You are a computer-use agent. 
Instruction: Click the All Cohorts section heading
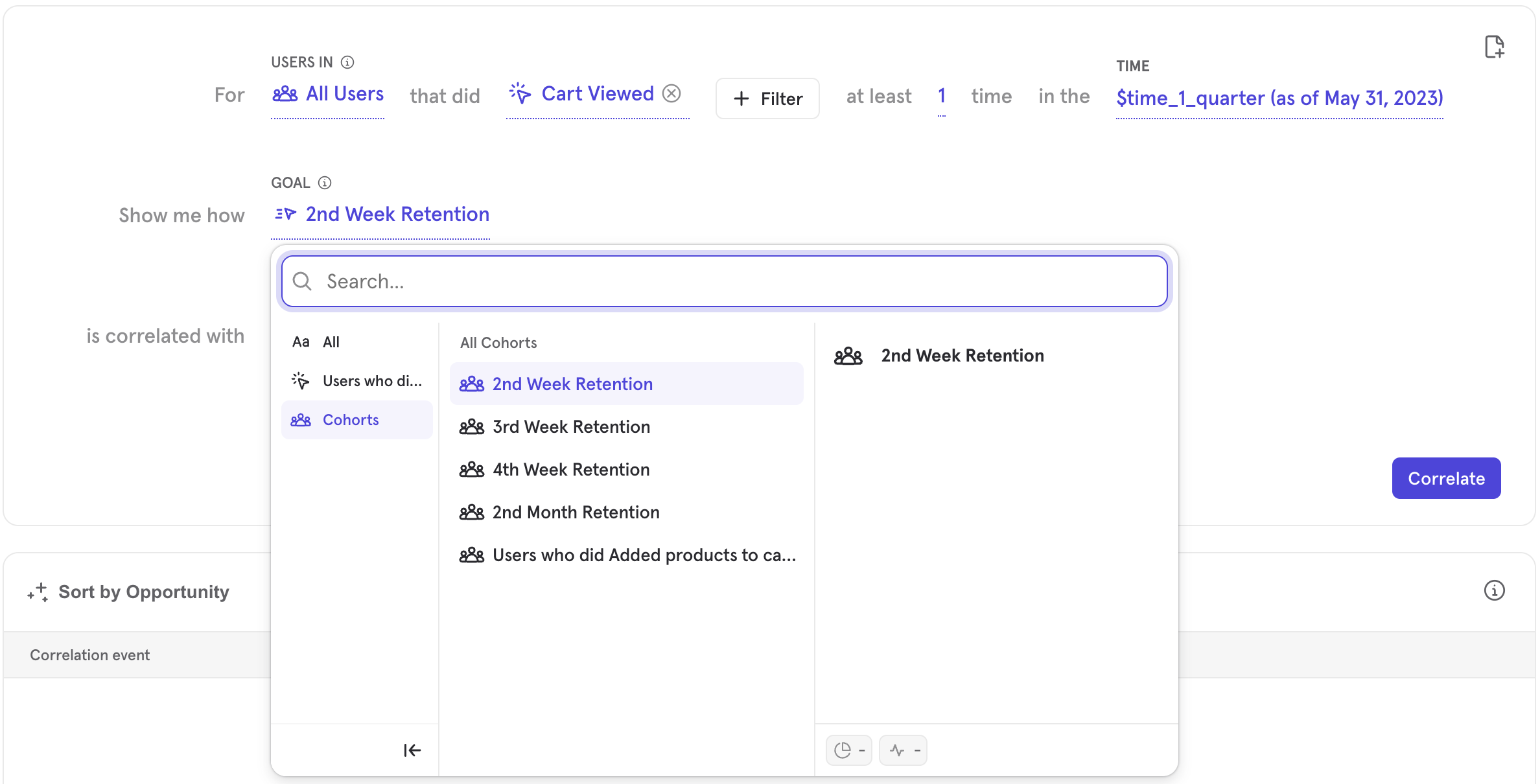pyautogui.click(x=498, y=343)
